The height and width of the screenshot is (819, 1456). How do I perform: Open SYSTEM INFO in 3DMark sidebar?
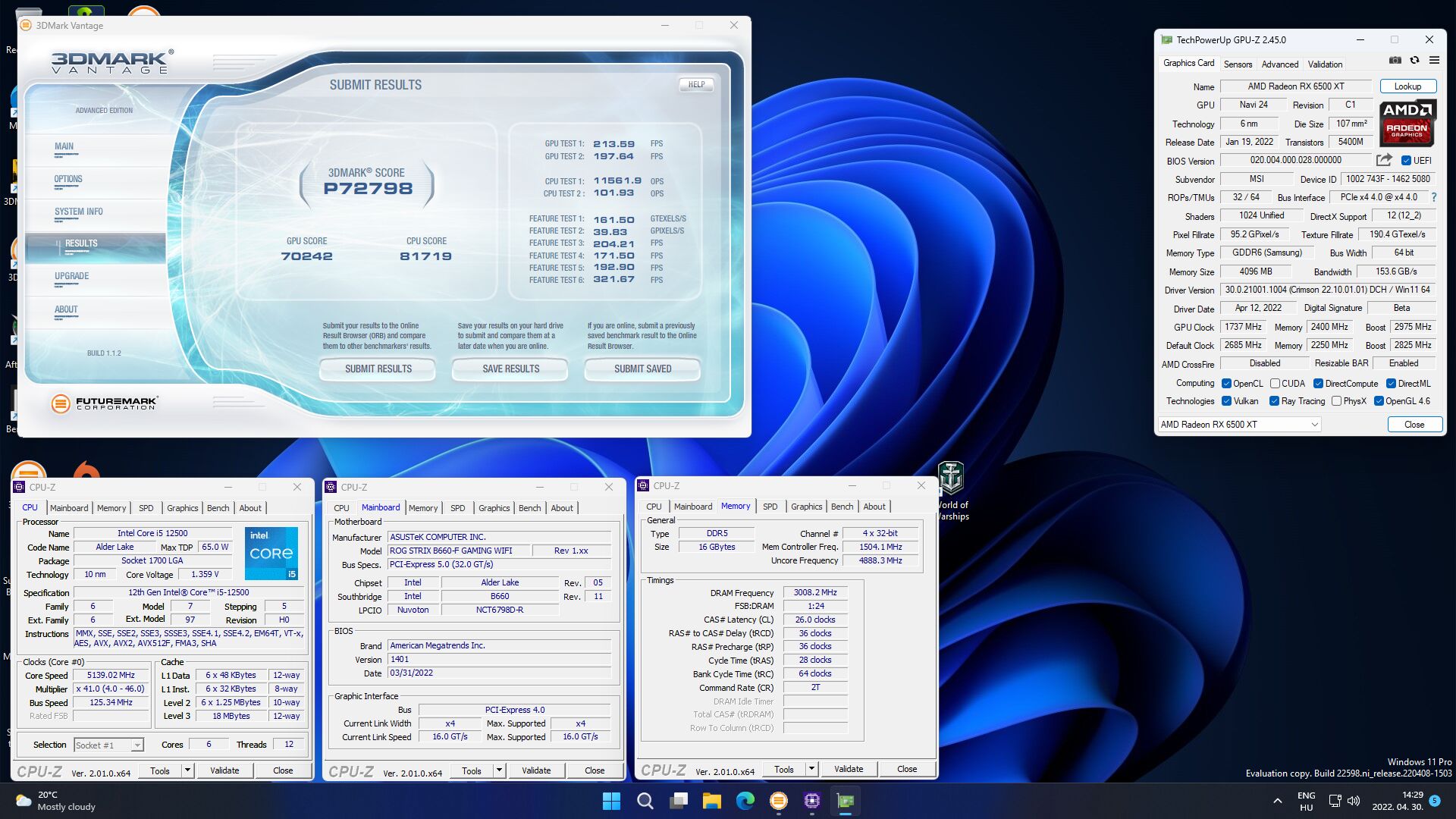79,212
